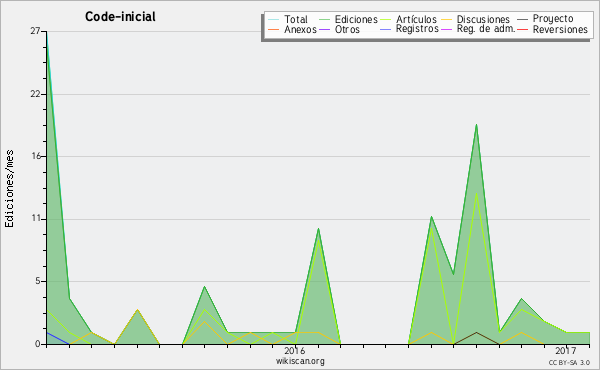This screenshot has height=370, width=600.
Task: Click the 2017 x-axis label
Action: [566, 350]
